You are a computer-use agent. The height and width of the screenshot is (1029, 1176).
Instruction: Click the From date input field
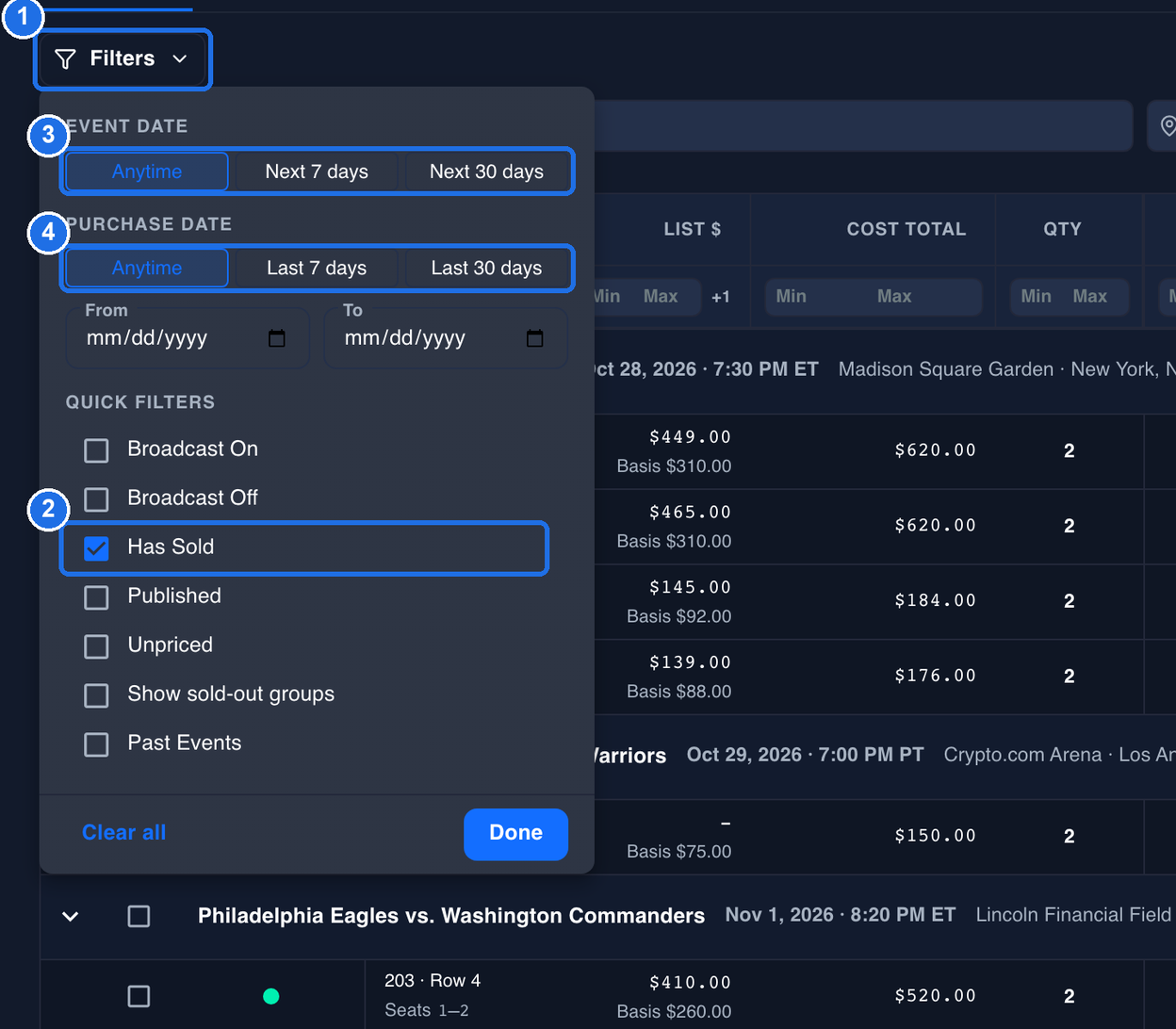[188, 337]
